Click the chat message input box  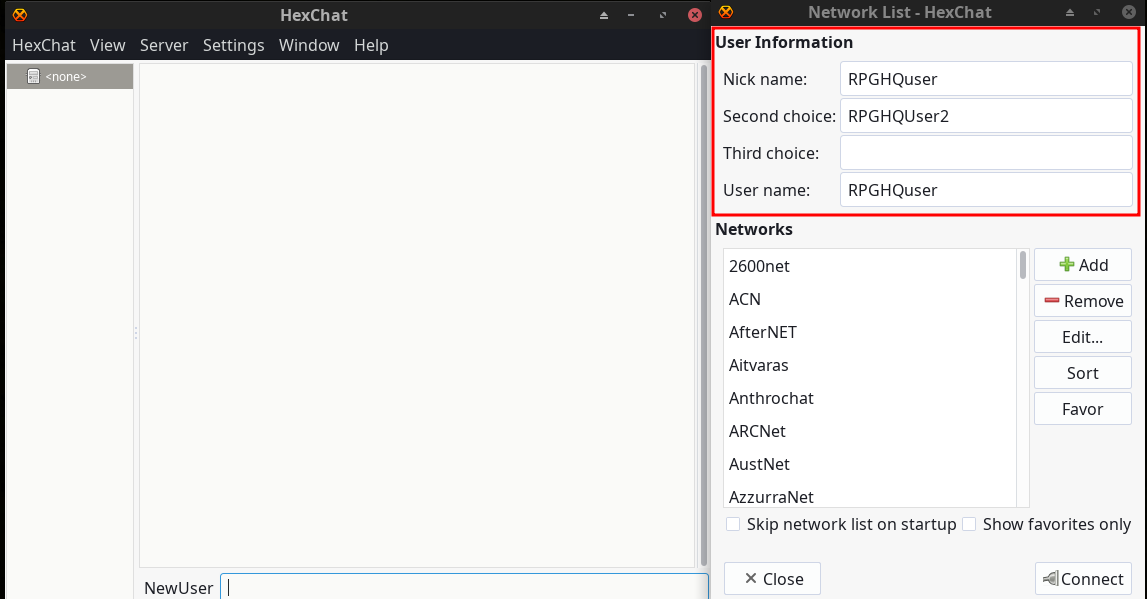click(x=465, y=587)
